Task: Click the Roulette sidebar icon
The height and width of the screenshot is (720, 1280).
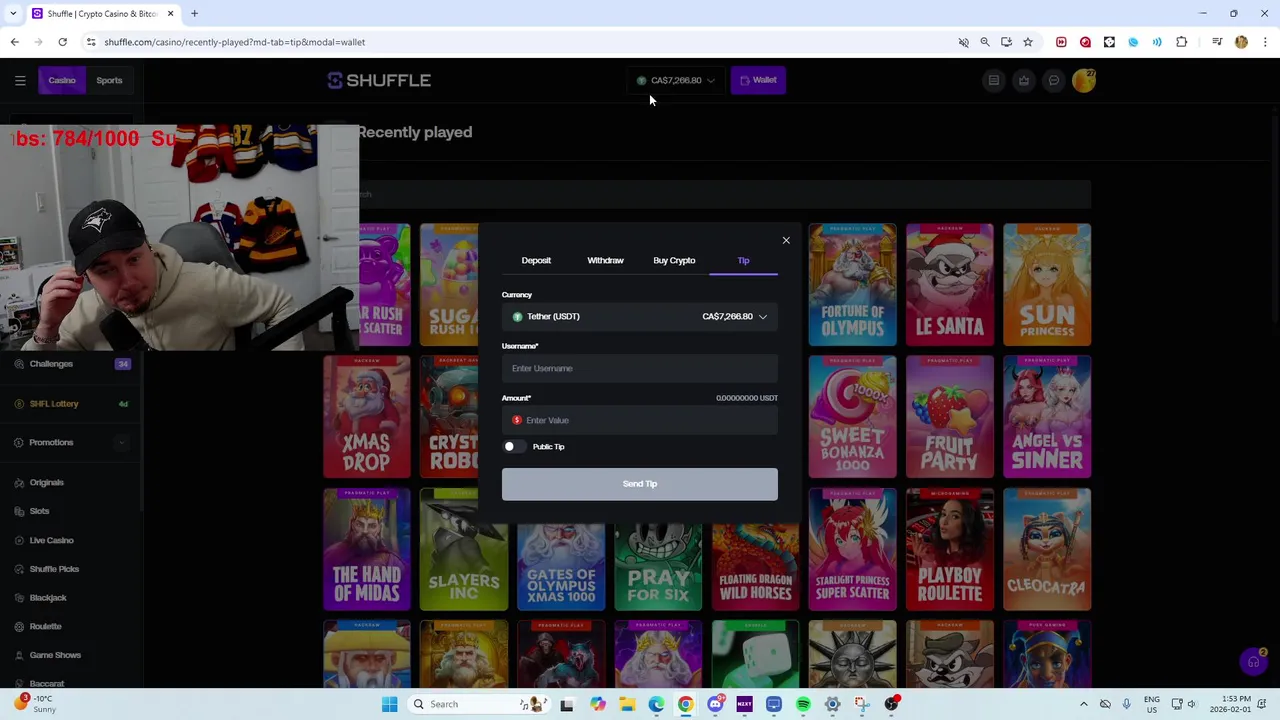Action: [x=19, y=626]
